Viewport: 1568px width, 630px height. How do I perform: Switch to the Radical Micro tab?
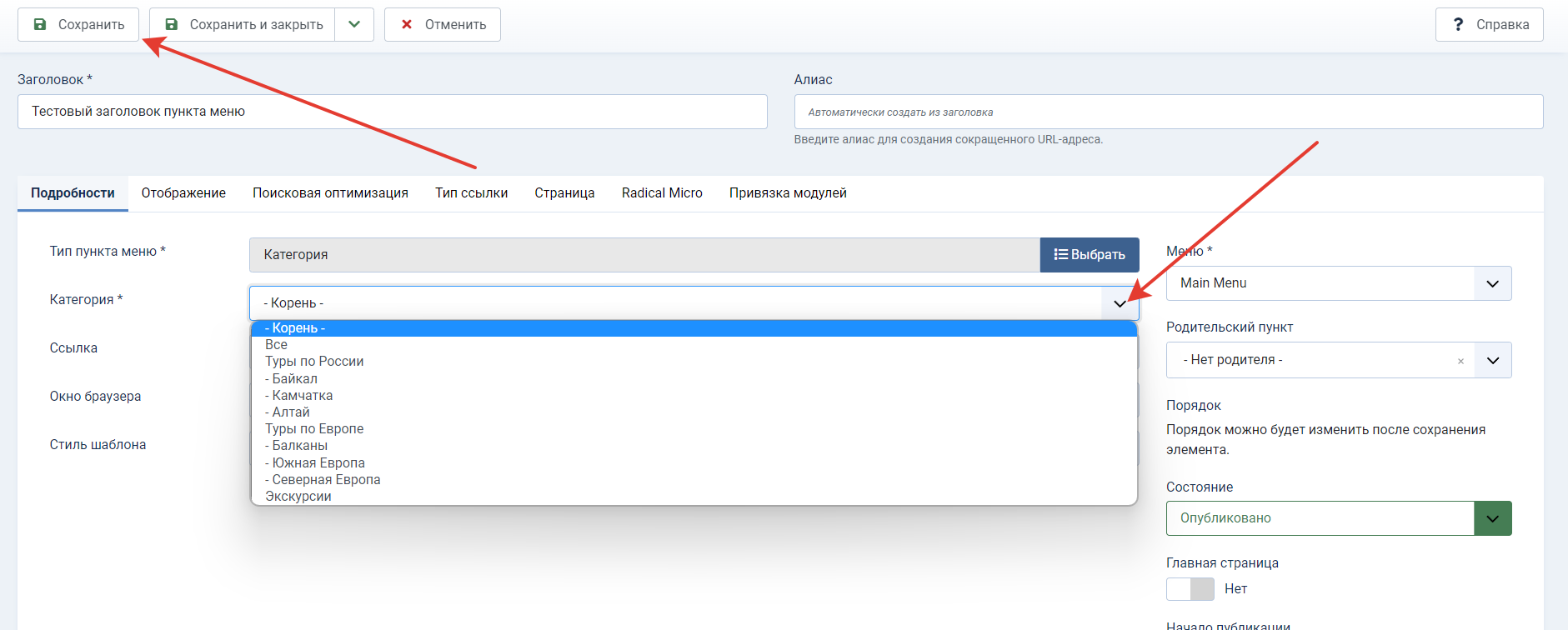pos(662,192)
